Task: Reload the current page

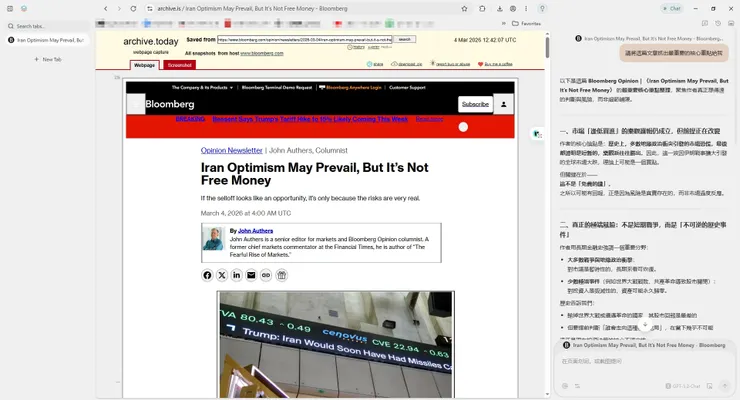Action: point(133,8)
